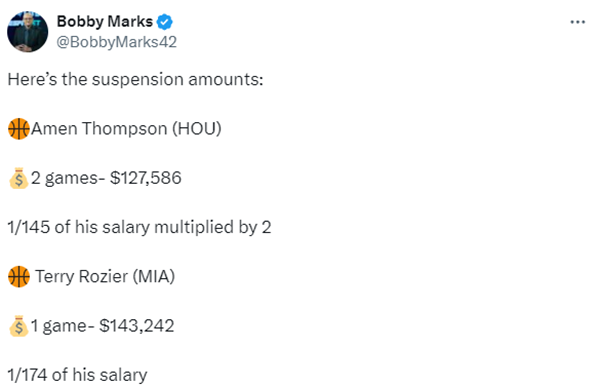The width and height of the screenshot is (600, 387).
Task: Click the $127,586 amount
Action: pyautogui.click(x=145, y=178)
